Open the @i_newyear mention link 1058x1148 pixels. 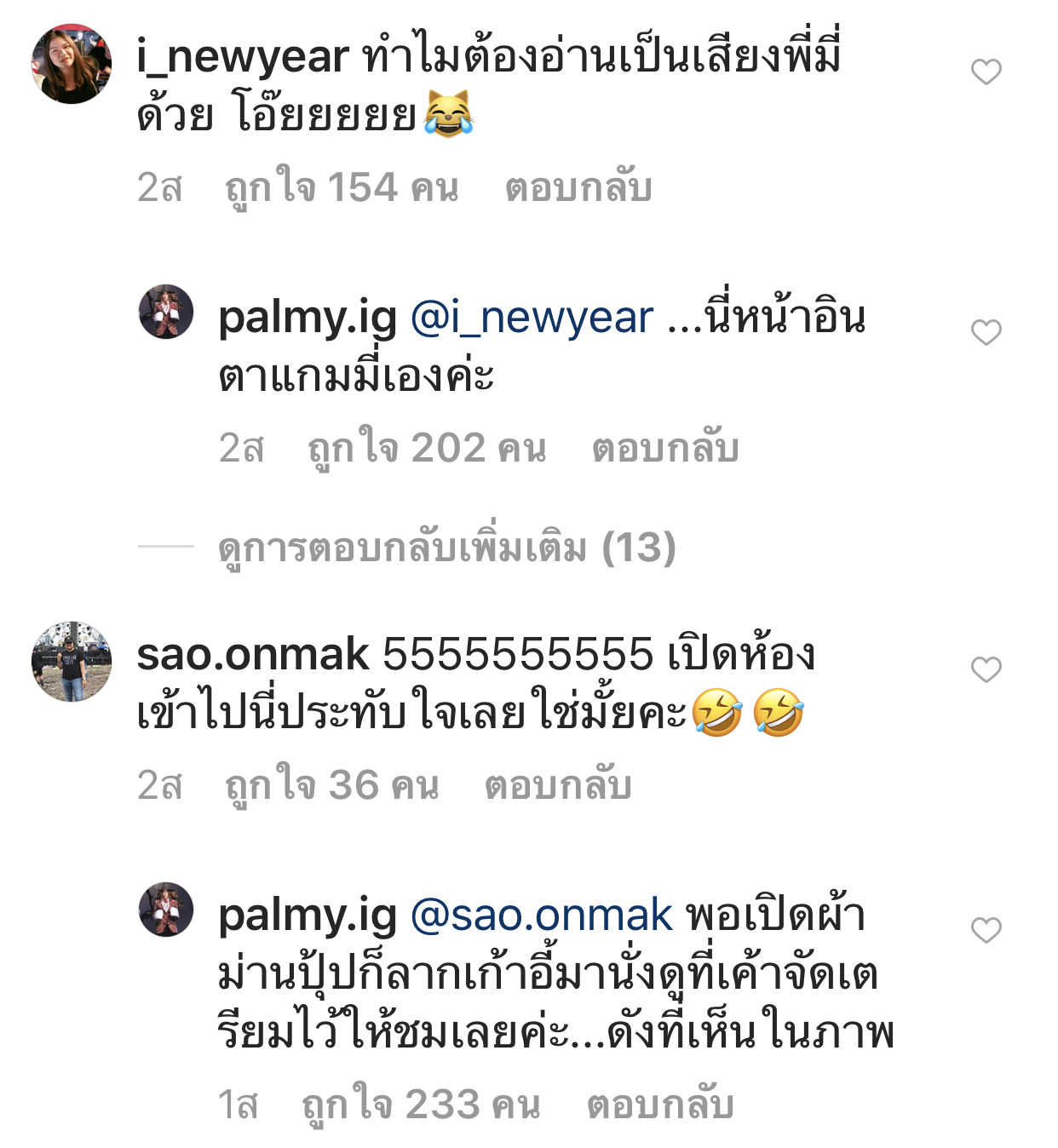pos(532,318)
